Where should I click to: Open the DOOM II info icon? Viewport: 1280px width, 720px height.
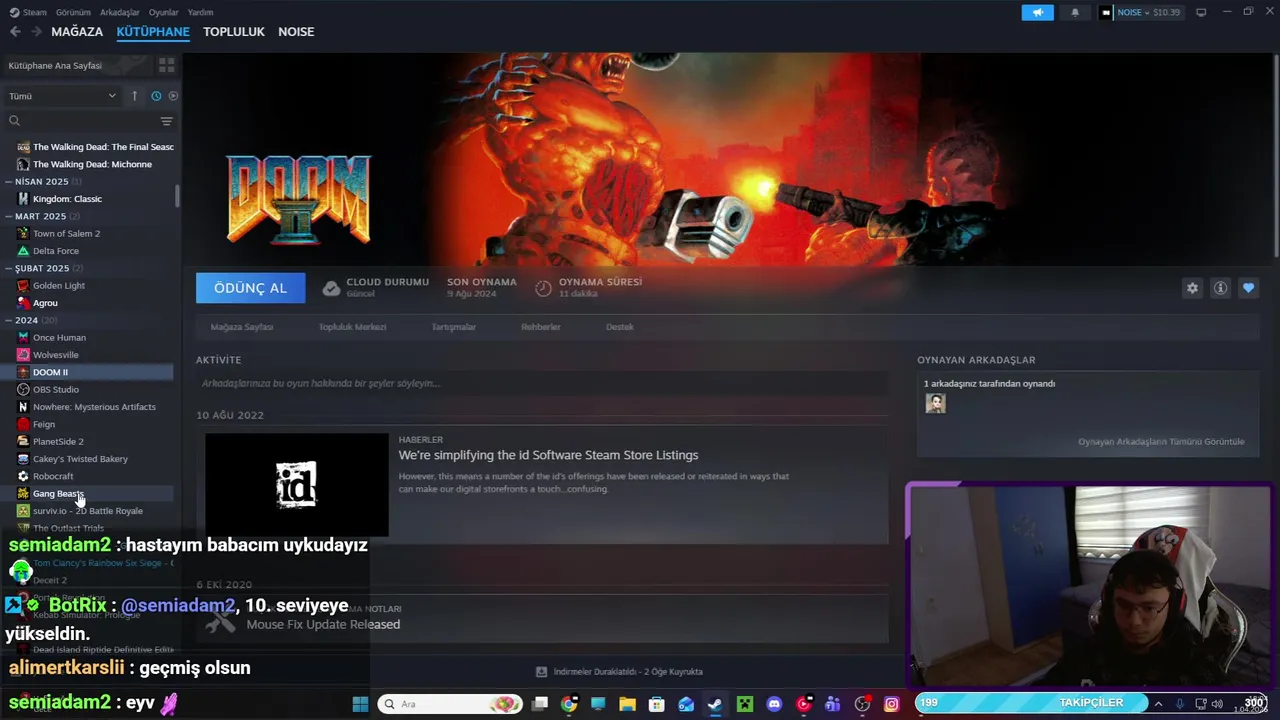(x=1220, y=288)
